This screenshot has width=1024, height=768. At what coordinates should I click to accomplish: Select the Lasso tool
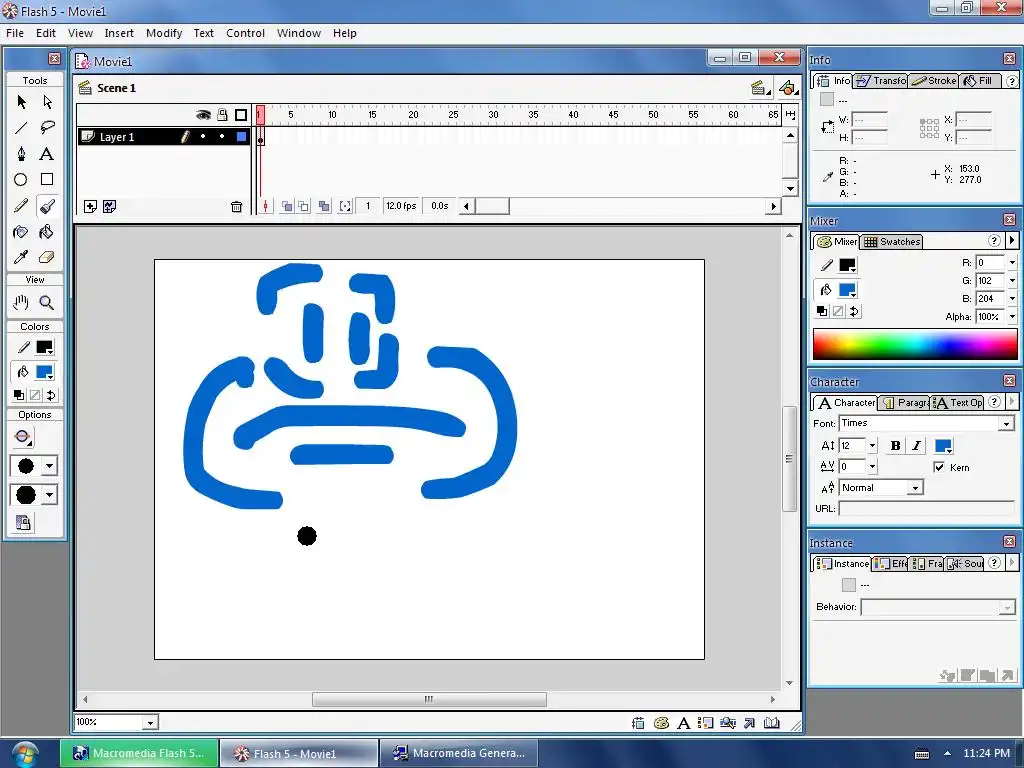click(x=47, y=127)
